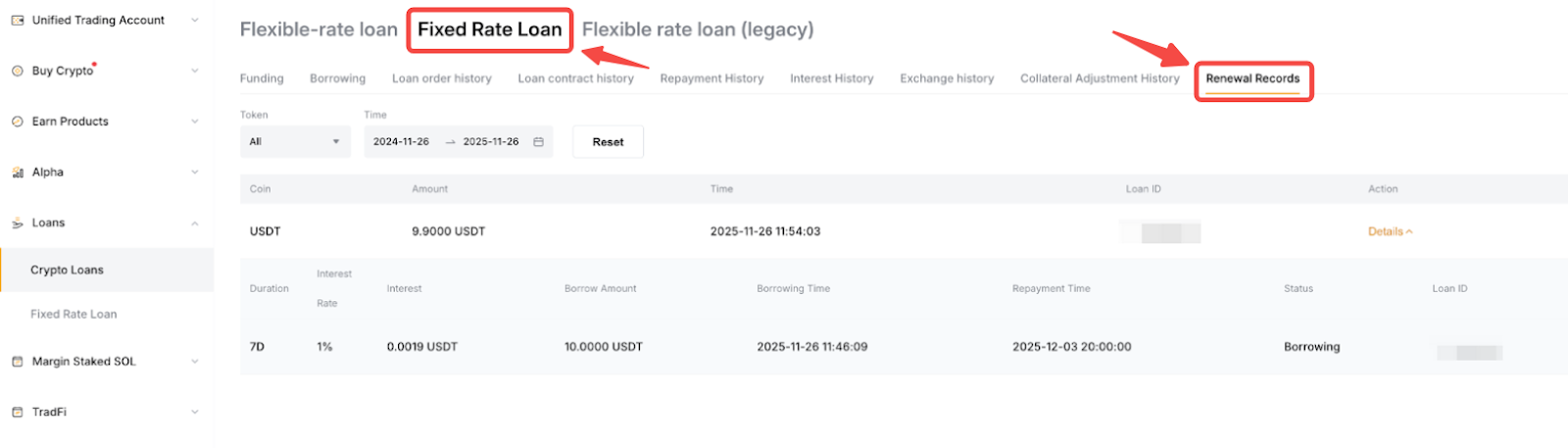Click the start date 2024-11-26 field
Screen dimensions: 1568x448
click(x=401, y=142)
